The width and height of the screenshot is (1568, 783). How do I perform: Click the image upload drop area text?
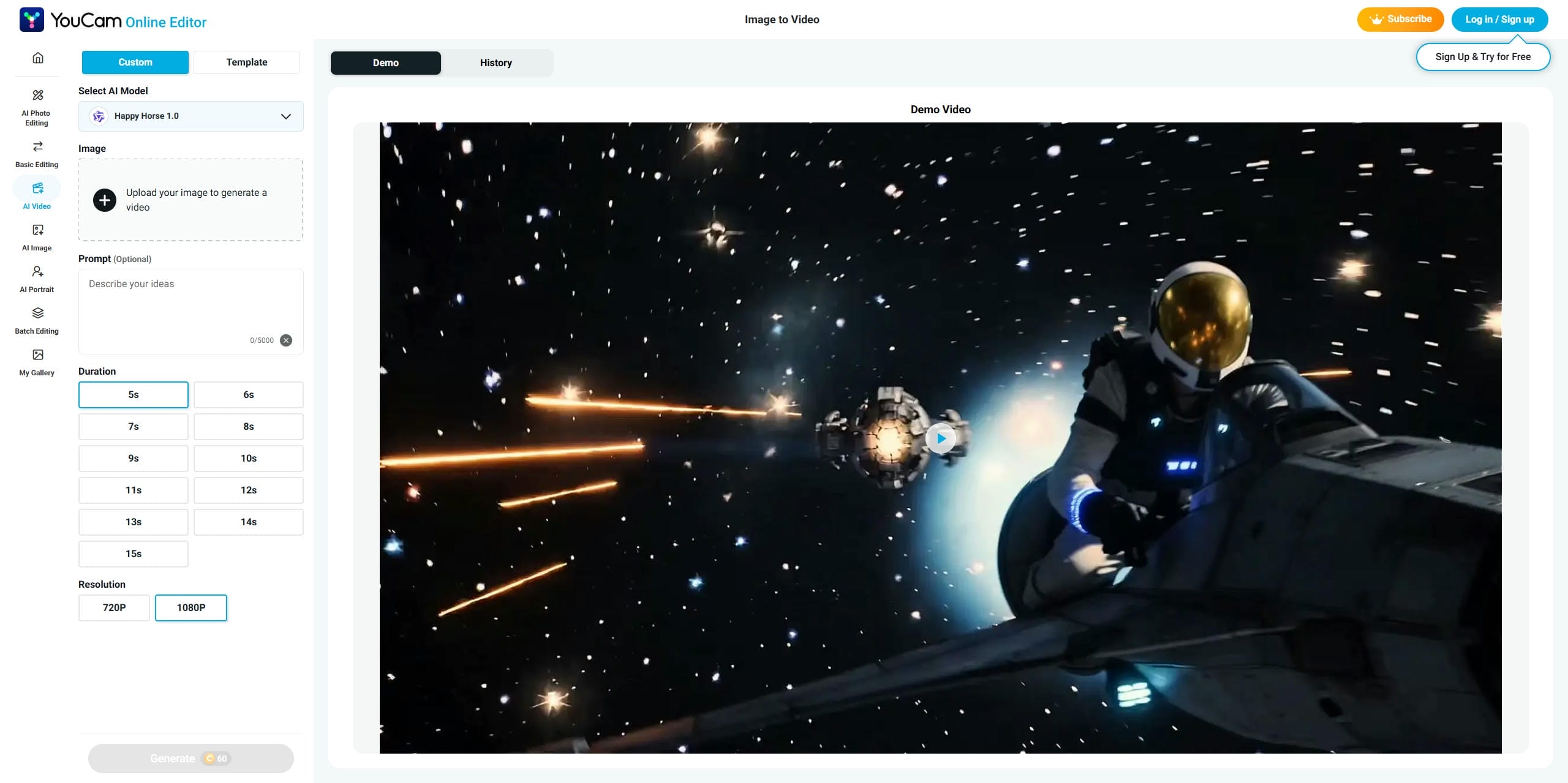[x=197, y=200]
